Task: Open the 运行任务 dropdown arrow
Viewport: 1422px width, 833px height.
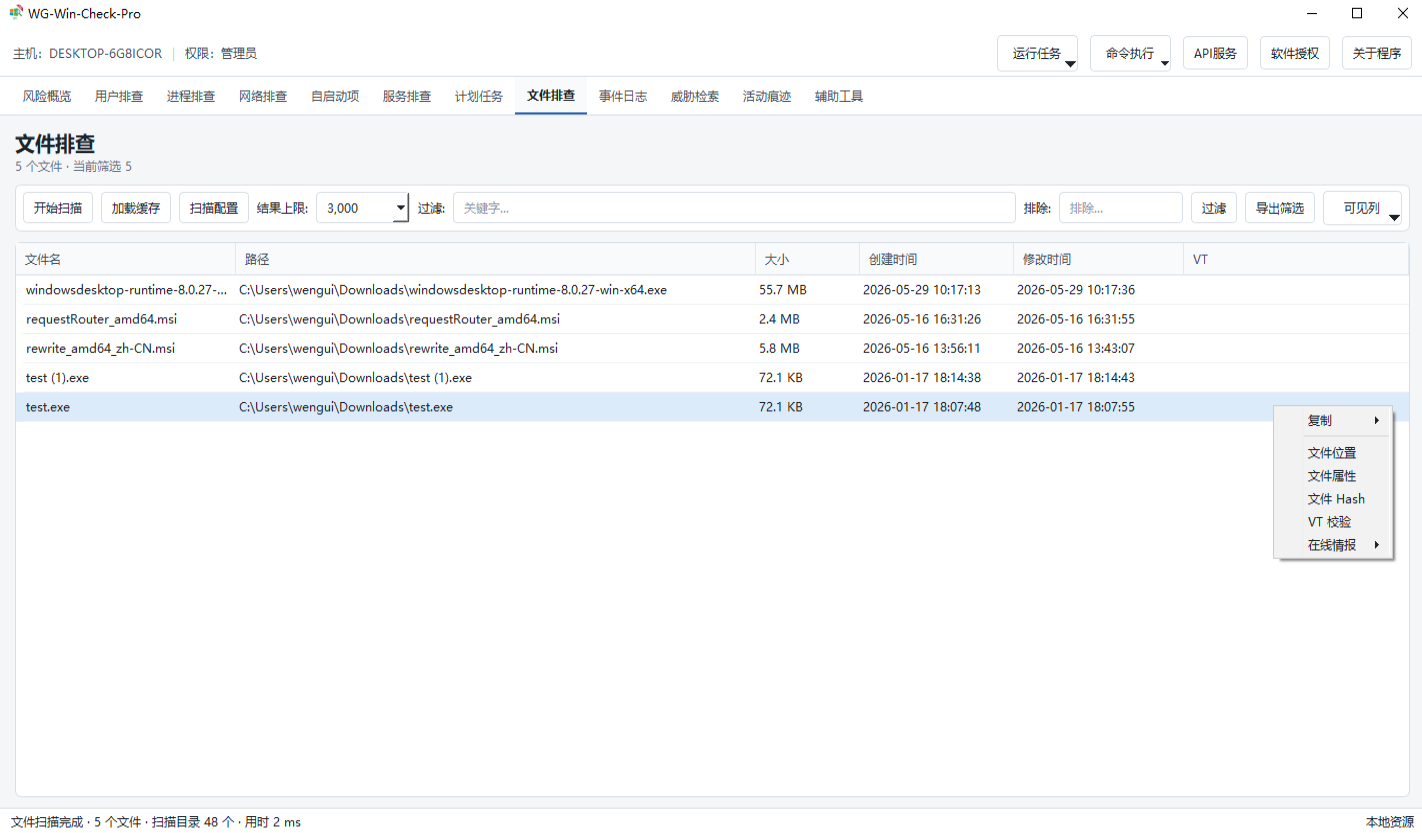Action: (x=1070, y=65)
